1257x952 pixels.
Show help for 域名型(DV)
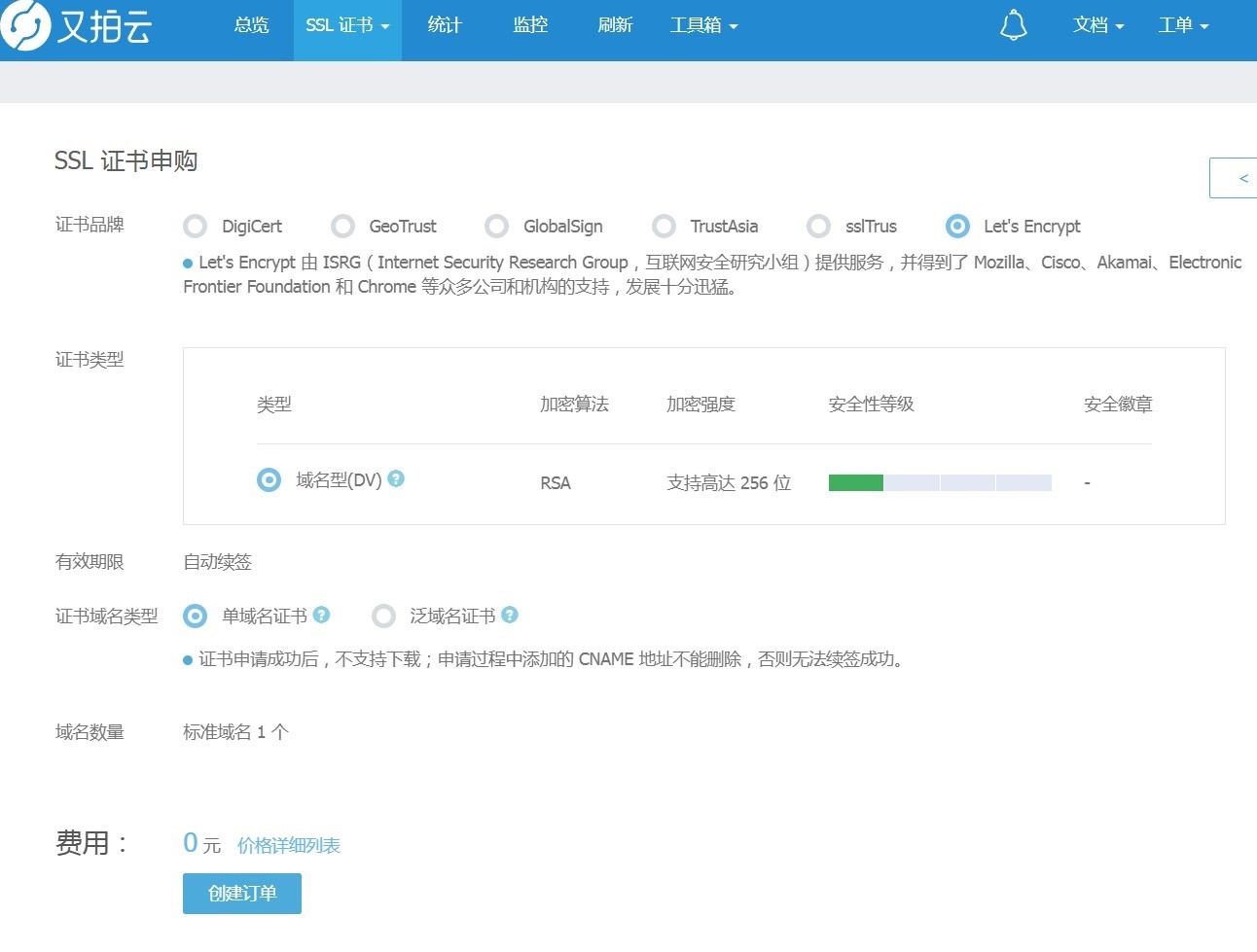(396, 478)
